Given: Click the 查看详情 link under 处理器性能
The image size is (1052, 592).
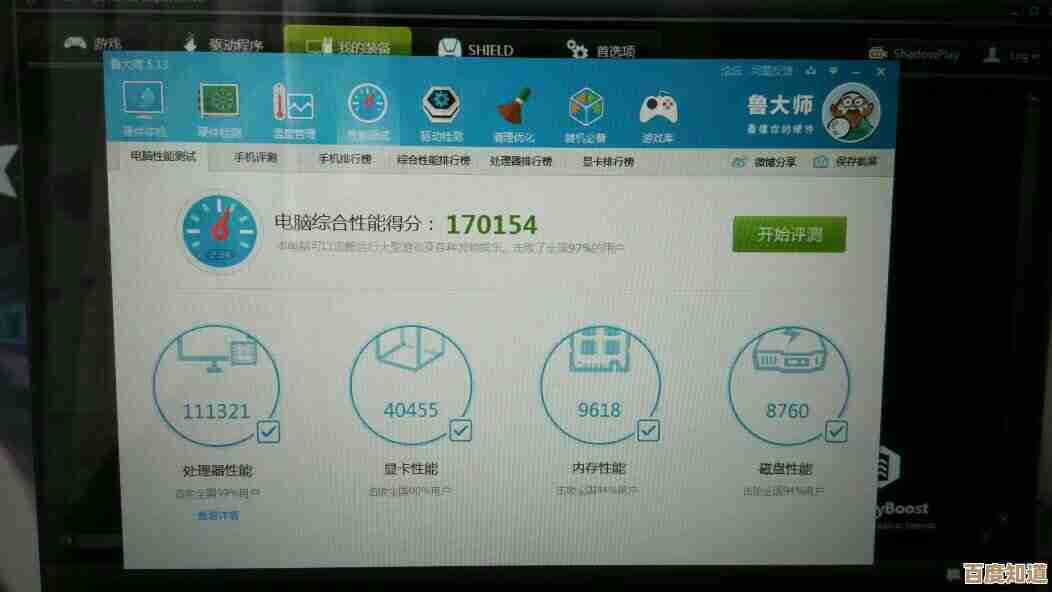Looking at the screenshot, I should pyautogui.click(x=217, y=516).
